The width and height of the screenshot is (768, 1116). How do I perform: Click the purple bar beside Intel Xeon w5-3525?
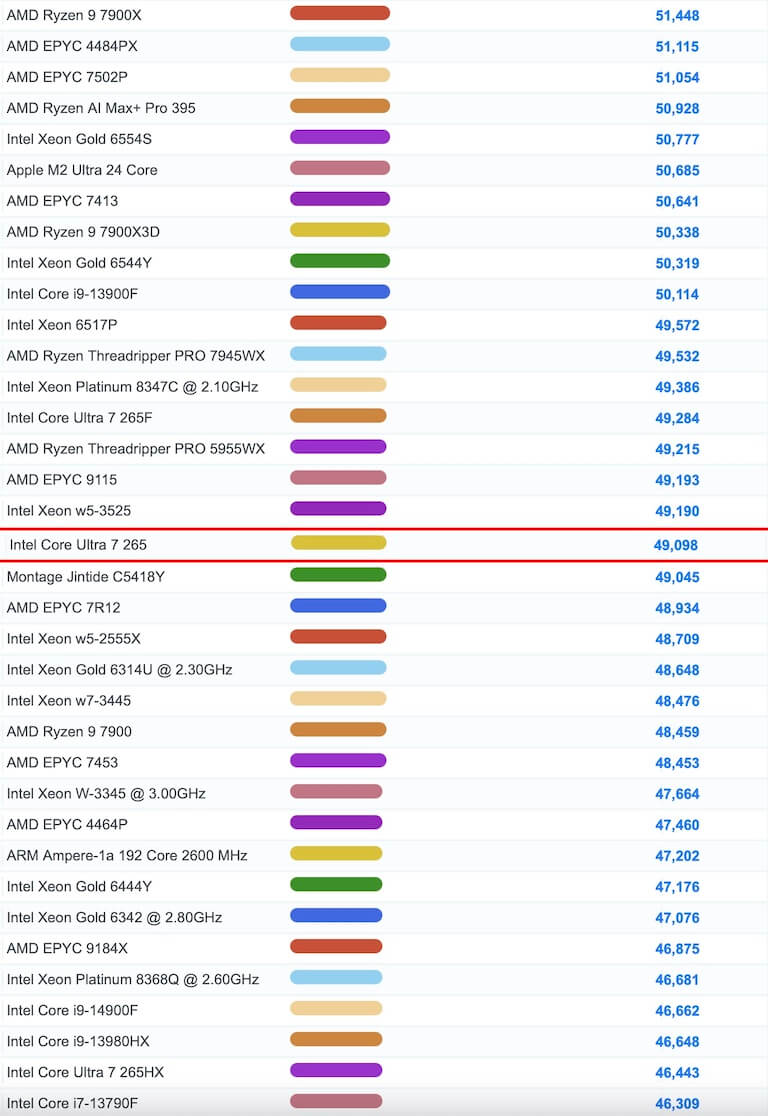click(338, 509)
